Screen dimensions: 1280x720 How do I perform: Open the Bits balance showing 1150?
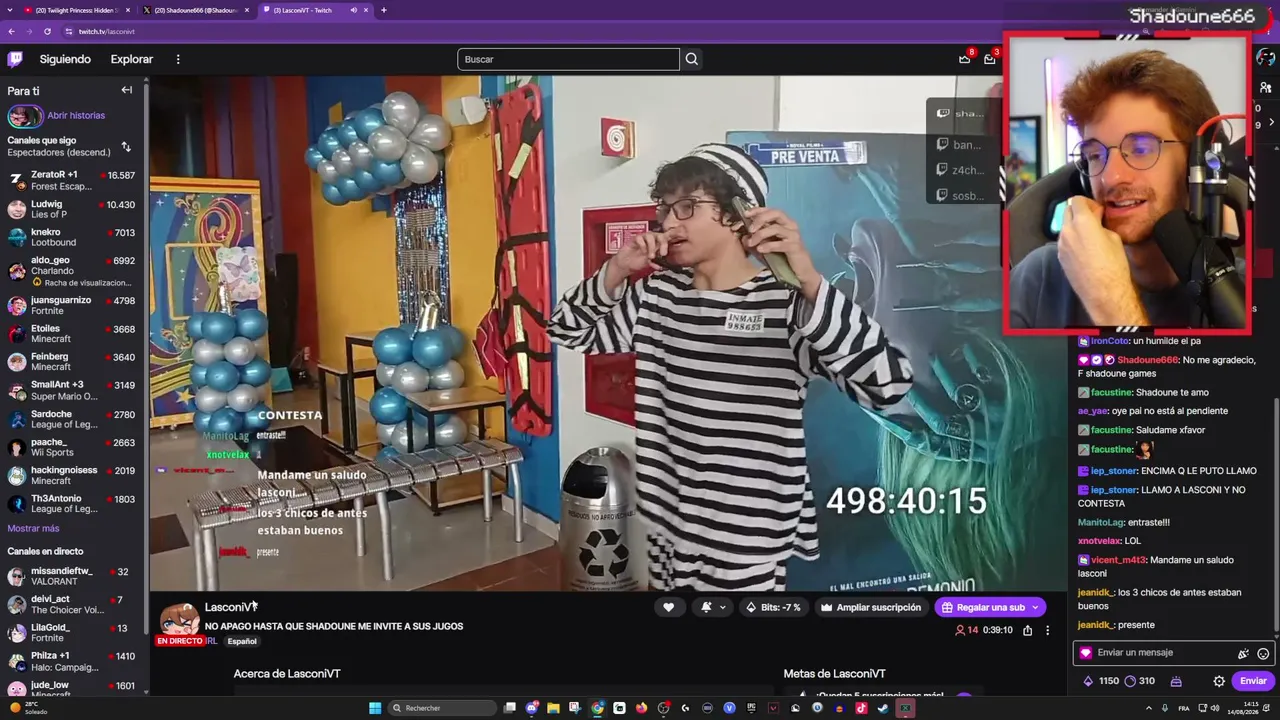[x=1101, y=681]
